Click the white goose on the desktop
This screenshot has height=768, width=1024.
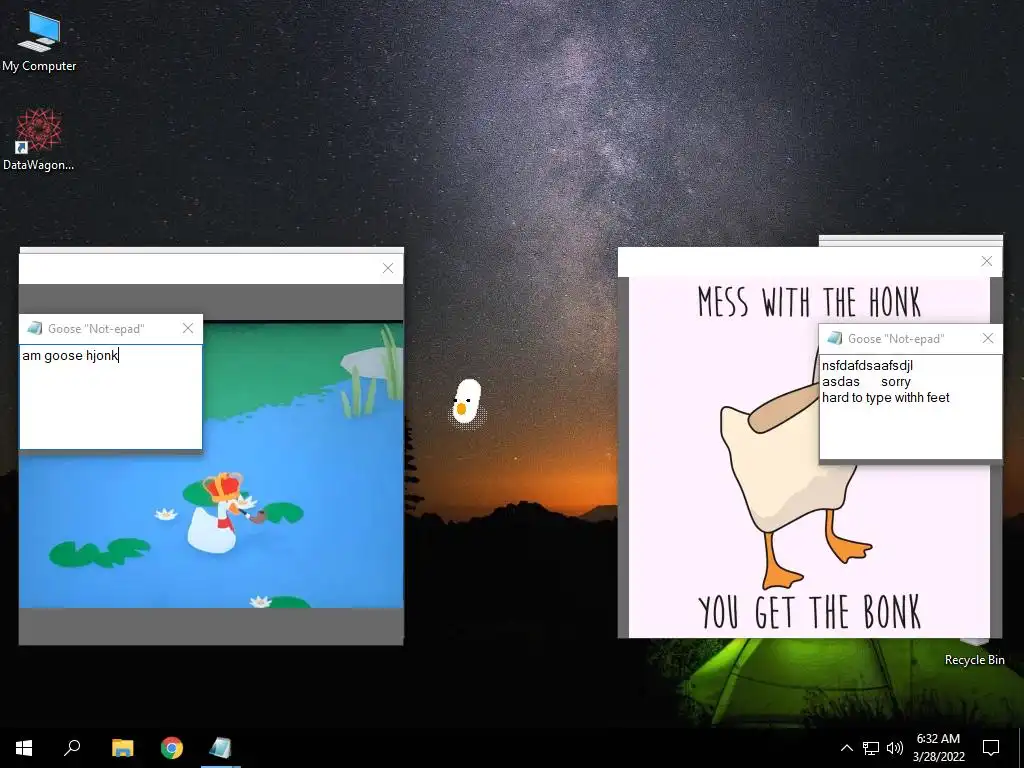point(466,401)
